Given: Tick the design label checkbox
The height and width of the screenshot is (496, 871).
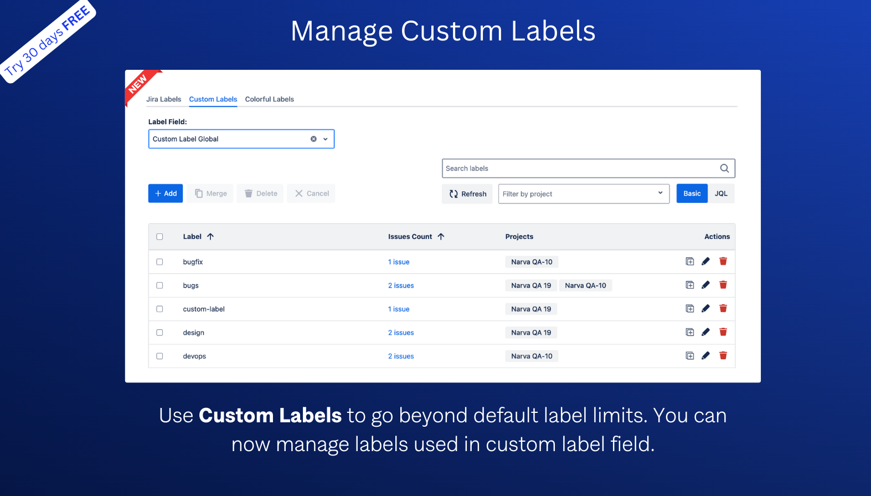Looking at the screenshot, I should [159, 332].
